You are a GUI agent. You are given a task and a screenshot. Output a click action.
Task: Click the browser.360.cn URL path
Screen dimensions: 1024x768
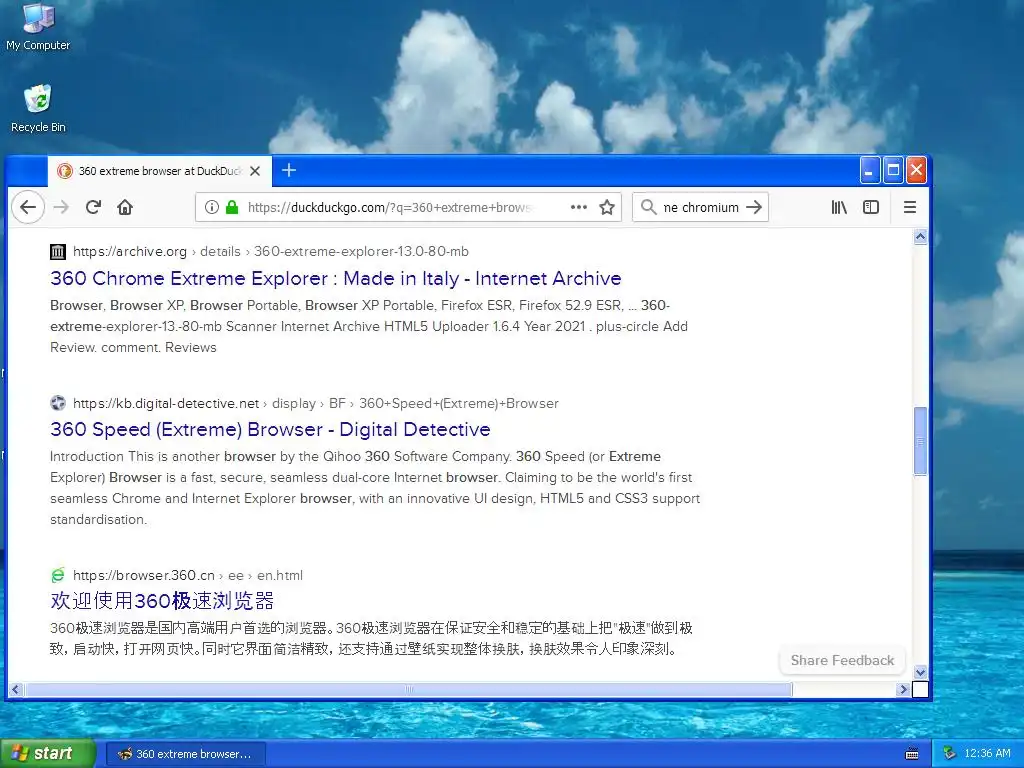[x=187, y=575]
